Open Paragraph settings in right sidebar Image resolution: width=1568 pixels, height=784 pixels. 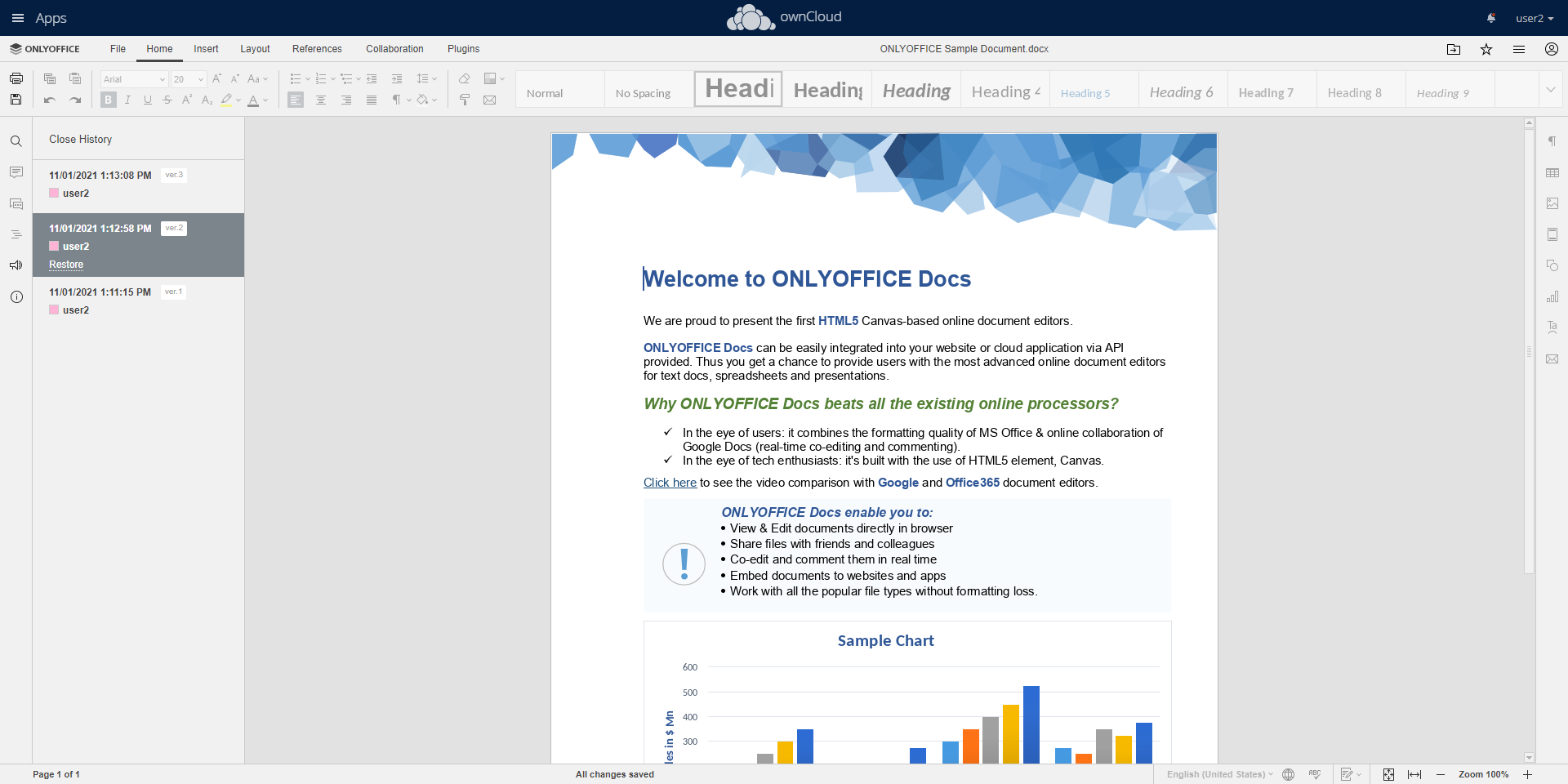(x=1552, y=141)
